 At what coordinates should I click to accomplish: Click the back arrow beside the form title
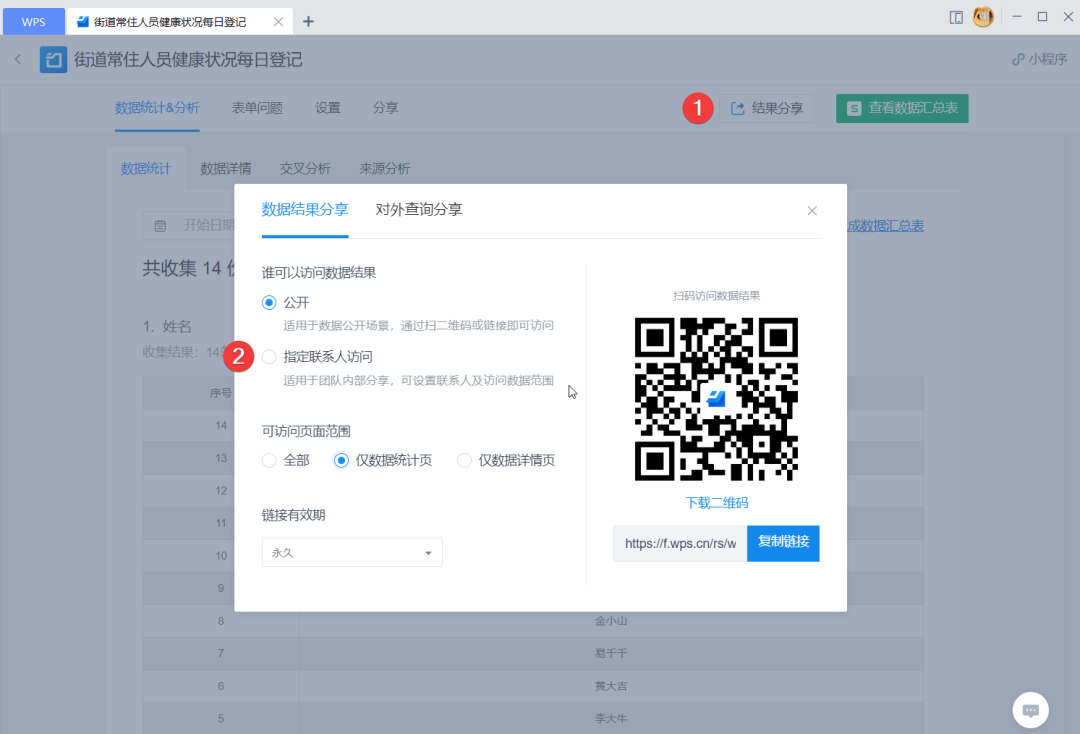[19, 60]
